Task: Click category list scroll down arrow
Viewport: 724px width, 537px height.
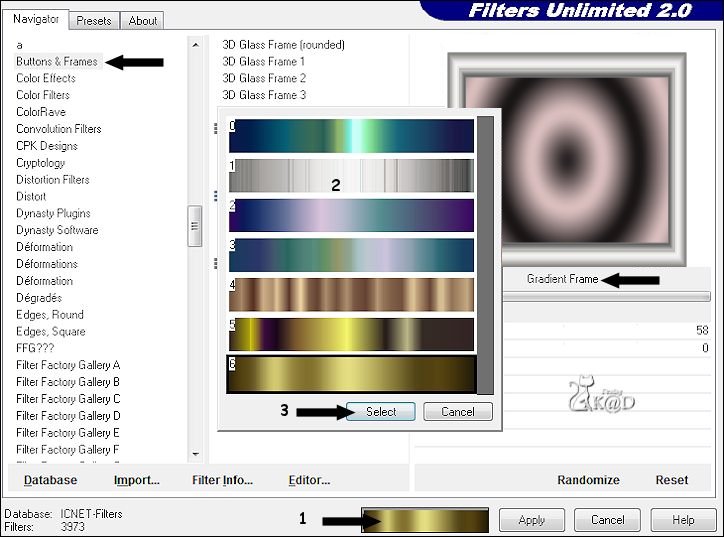Action: tap(195, 454)
